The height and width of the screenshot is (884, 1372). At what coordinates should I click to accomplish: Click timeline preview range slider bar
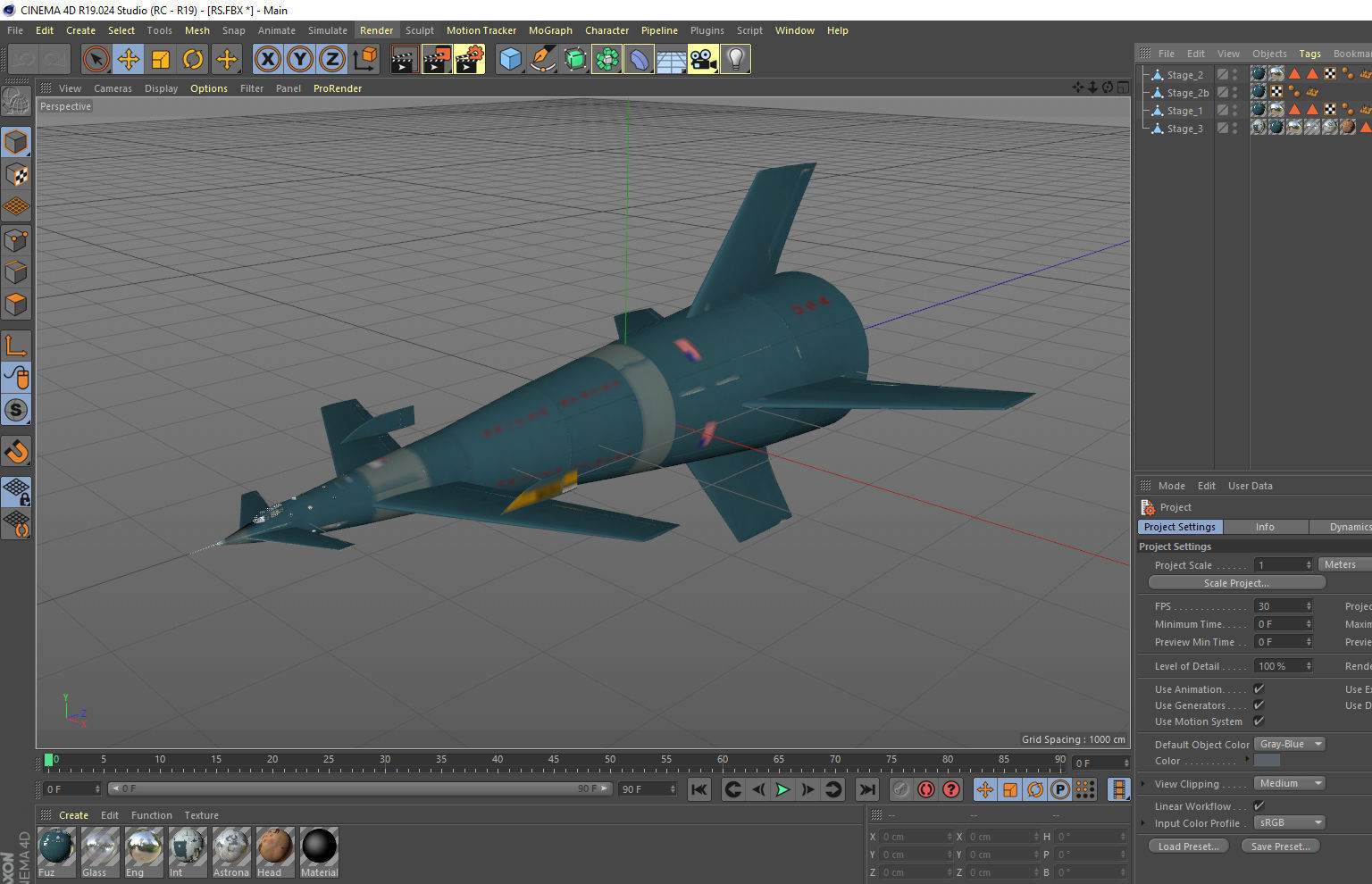coord(360,788)
